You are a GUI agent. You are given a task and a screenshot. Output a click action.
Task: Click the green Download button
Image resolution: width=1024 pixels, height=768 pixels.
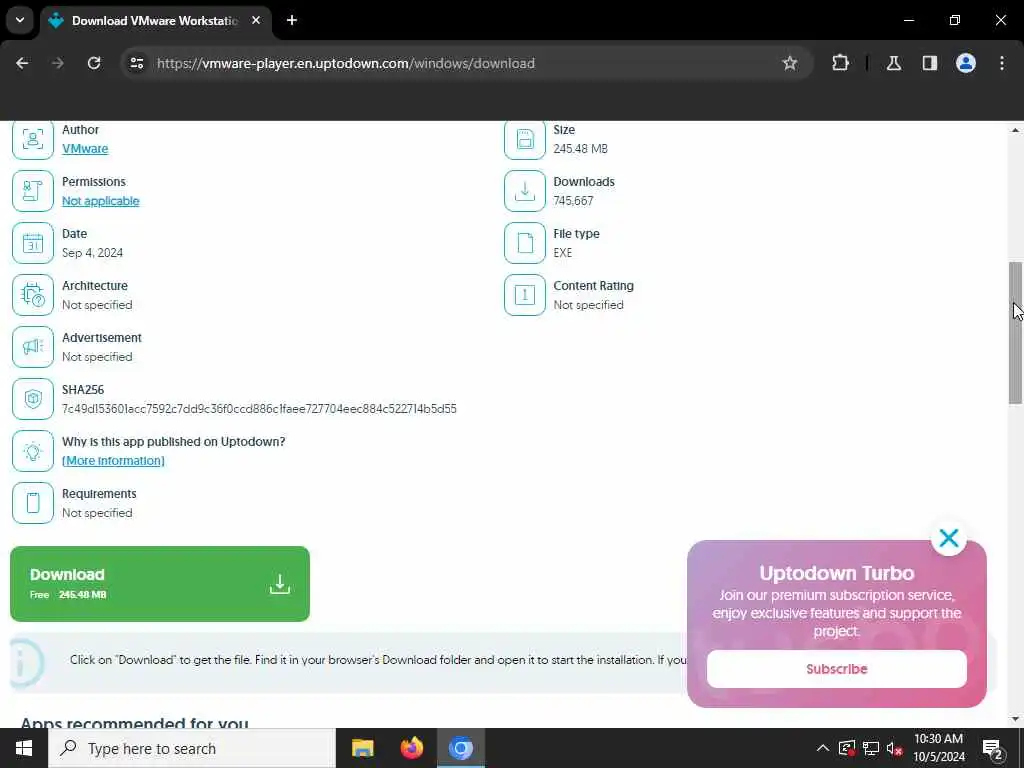pyautogui.click(x=160, y=584)
